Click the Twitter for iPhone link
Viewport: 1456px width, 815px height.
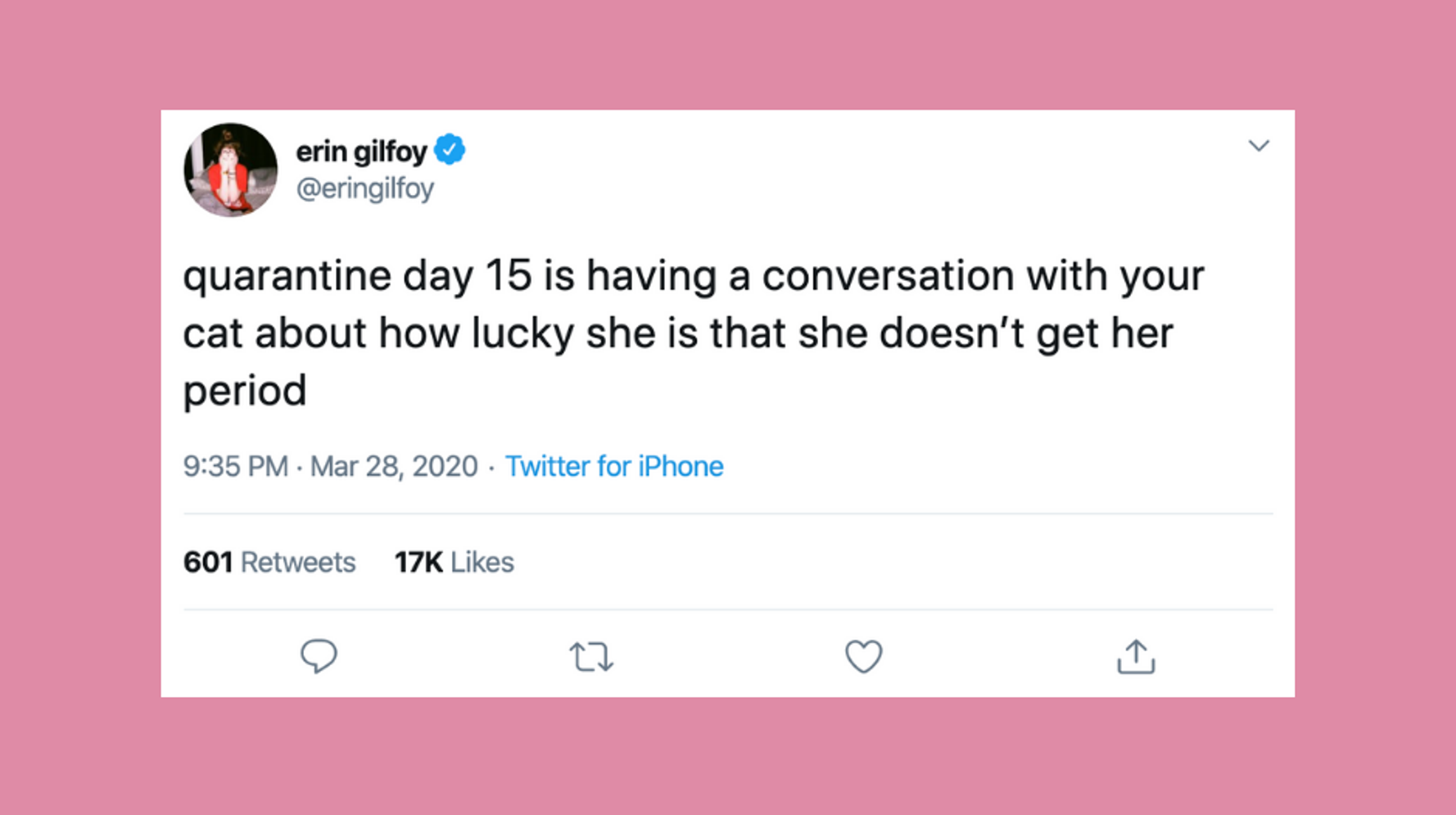pyautogui.click(x=613, y=466)
